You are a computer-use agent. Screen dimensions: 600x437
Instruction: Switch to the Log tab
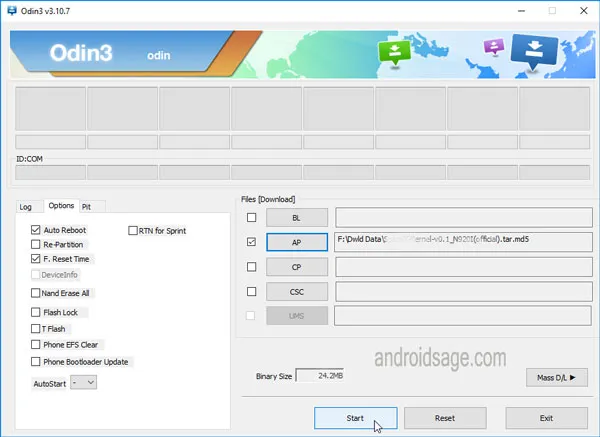[26, 207]
